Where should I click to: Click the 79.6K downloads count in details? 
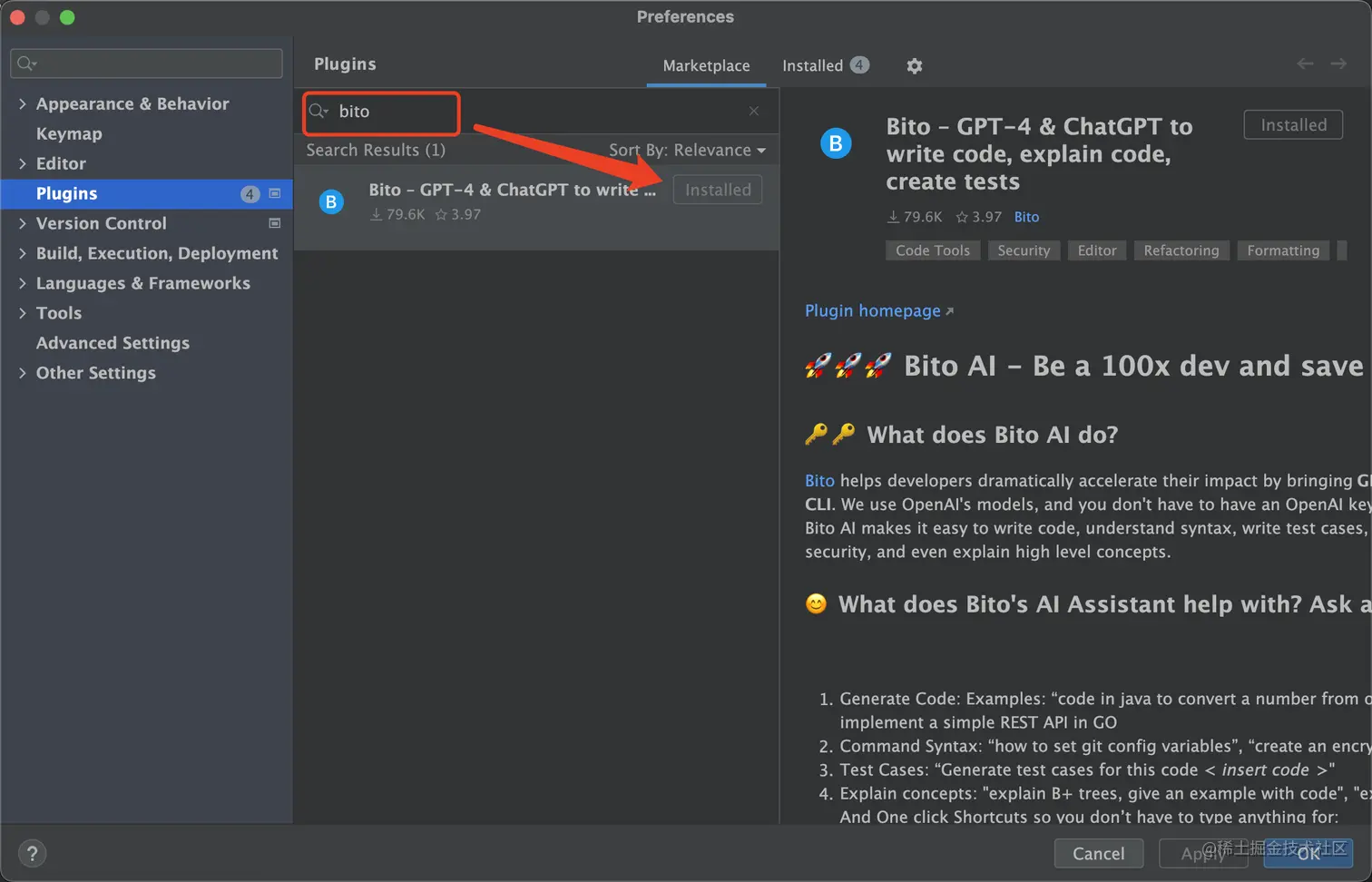point(915,217)
